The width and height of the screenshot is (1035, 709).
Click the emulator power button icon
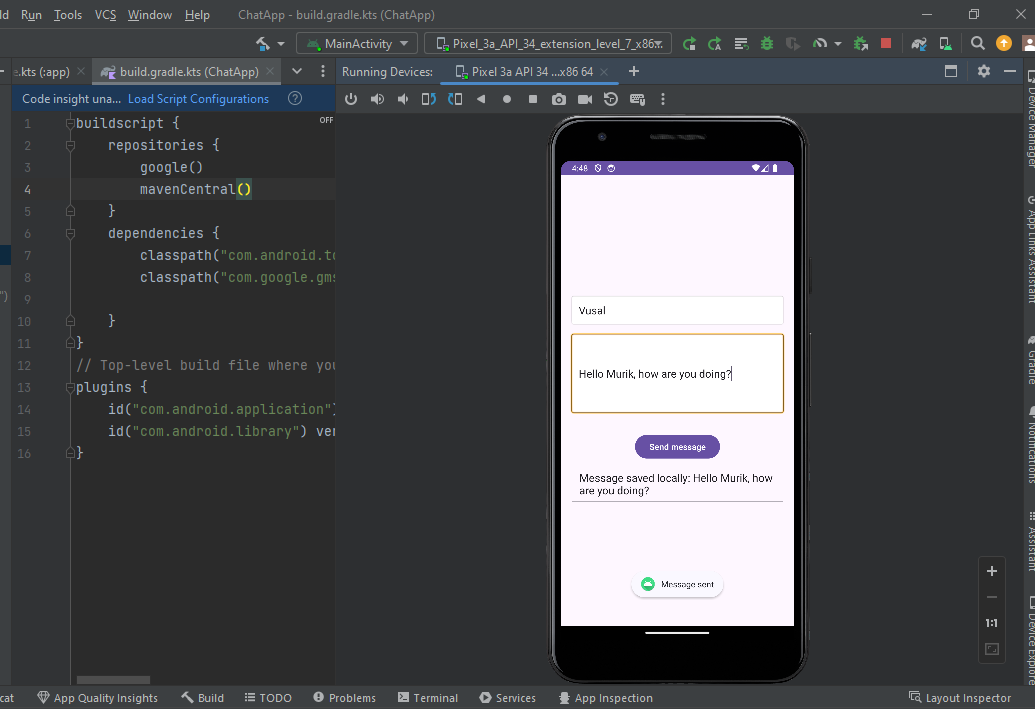pyautogui.click(x=351, y=99)
